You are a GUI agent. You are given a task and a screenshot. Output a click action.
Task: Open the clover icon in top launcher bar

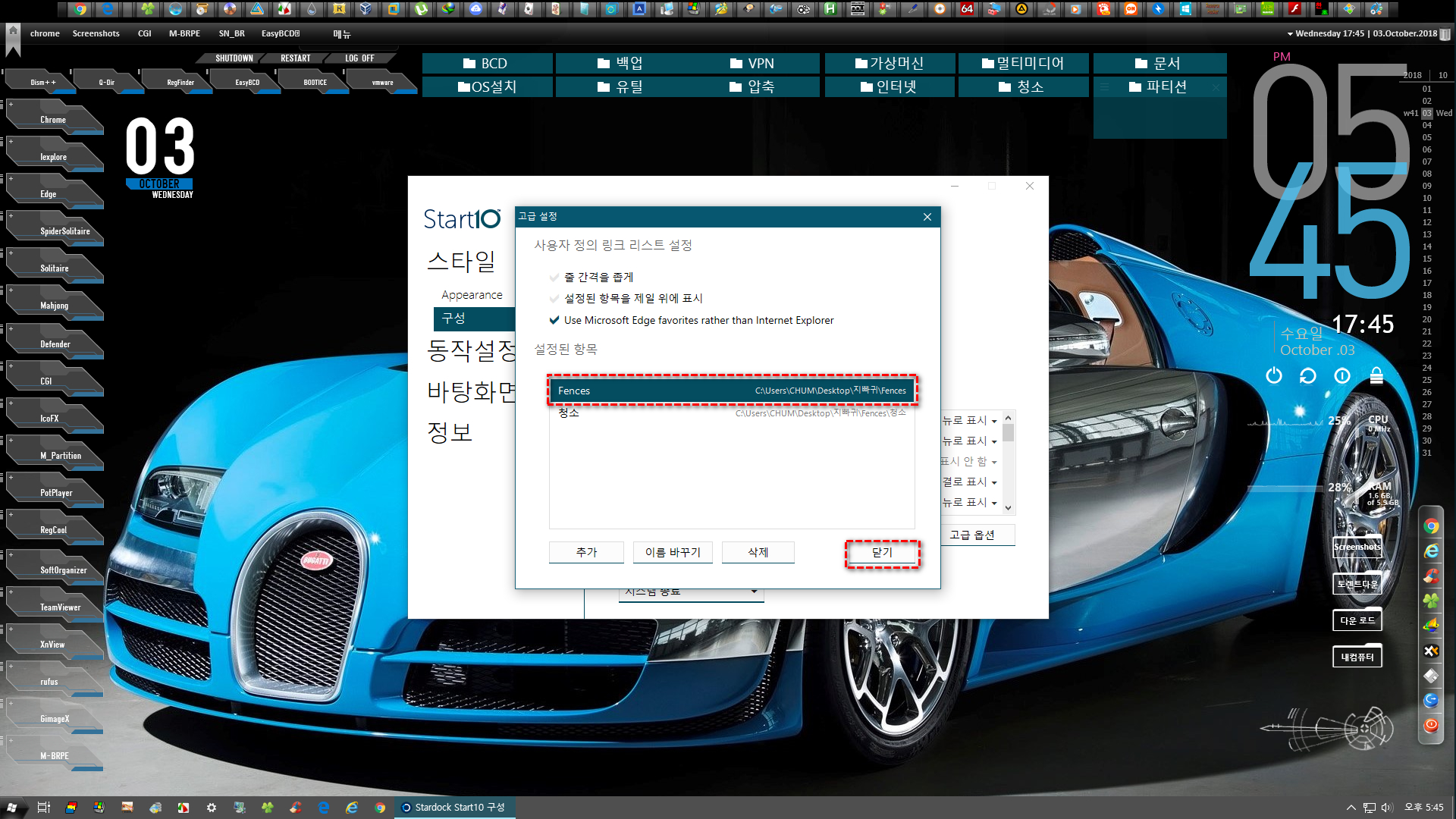(x=148, y=9)
